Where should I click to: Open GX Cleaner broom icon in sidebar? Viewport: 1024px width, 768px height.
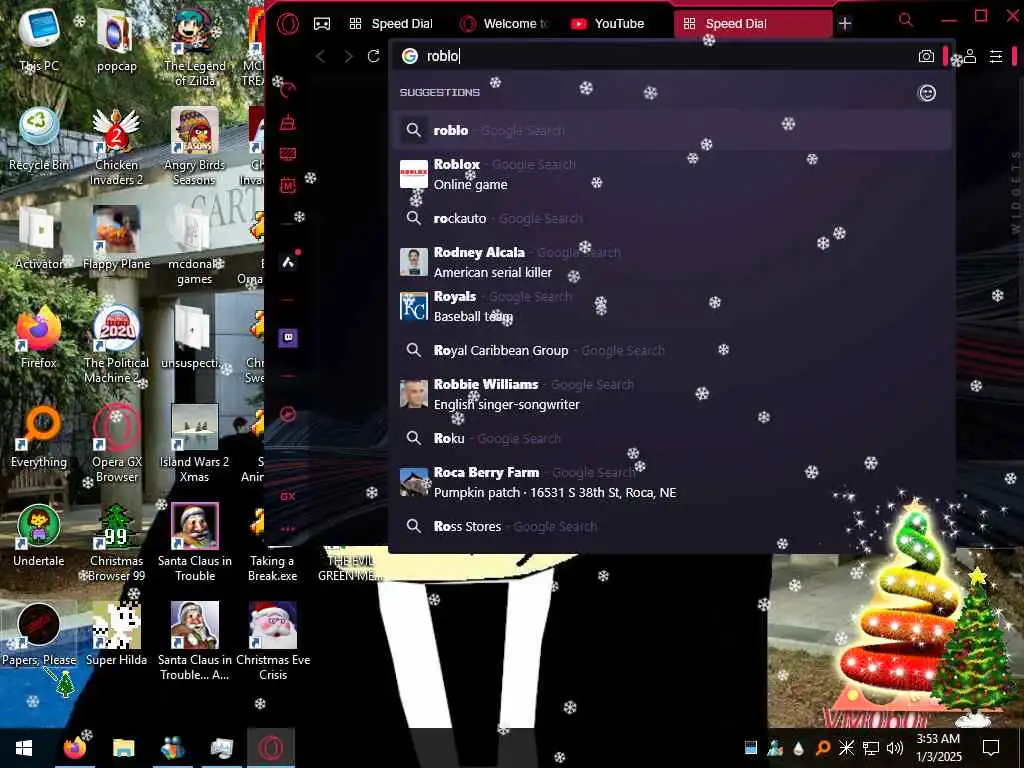coord(288,122)
